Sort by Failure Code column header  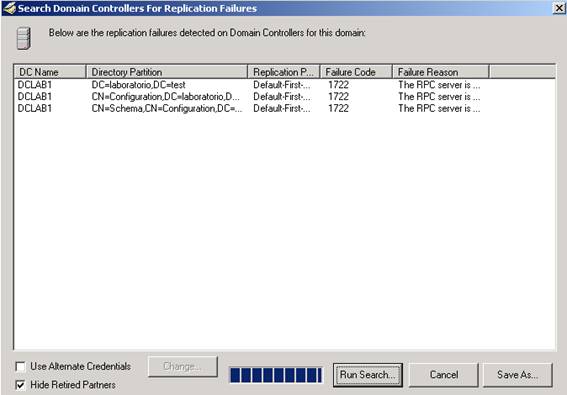(x=356, y=72)
